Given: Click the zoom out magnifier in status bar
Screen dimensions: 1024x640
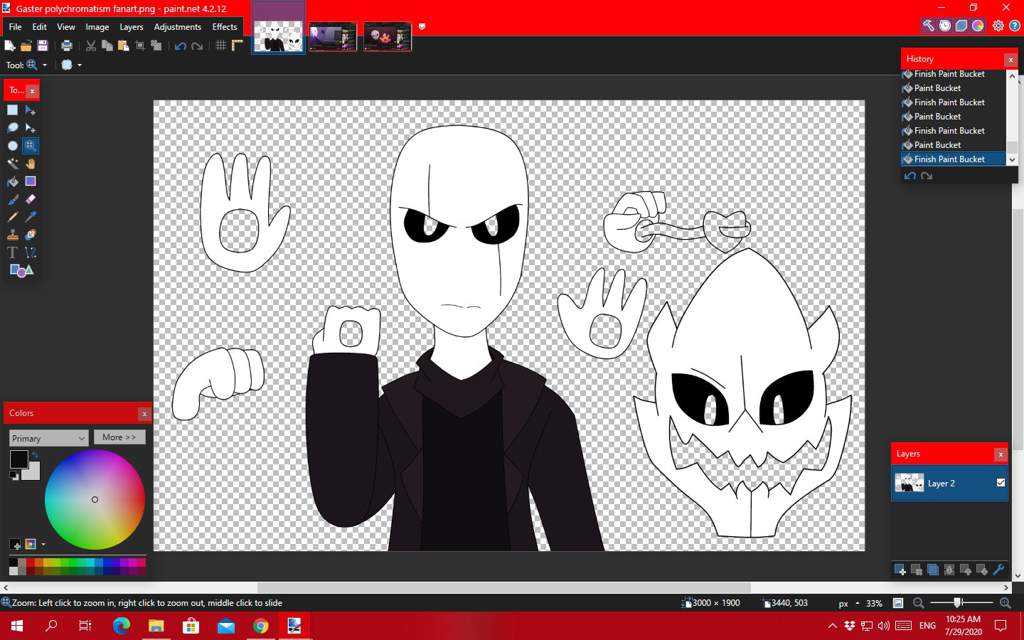Looking at the screenshot, I should (918, 603).
